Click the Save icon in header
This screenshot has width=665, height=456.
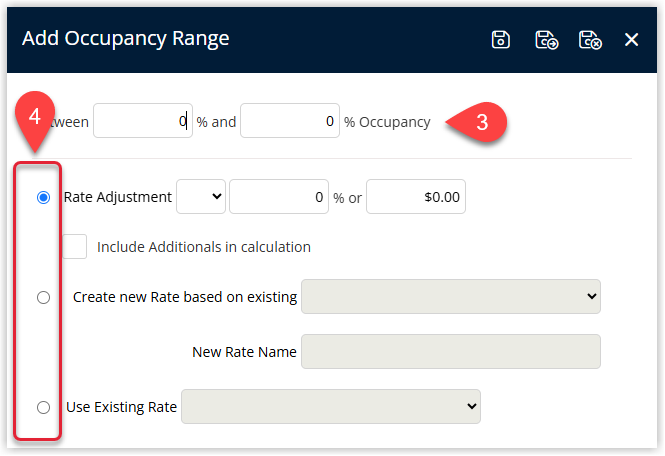pos(500,40)
